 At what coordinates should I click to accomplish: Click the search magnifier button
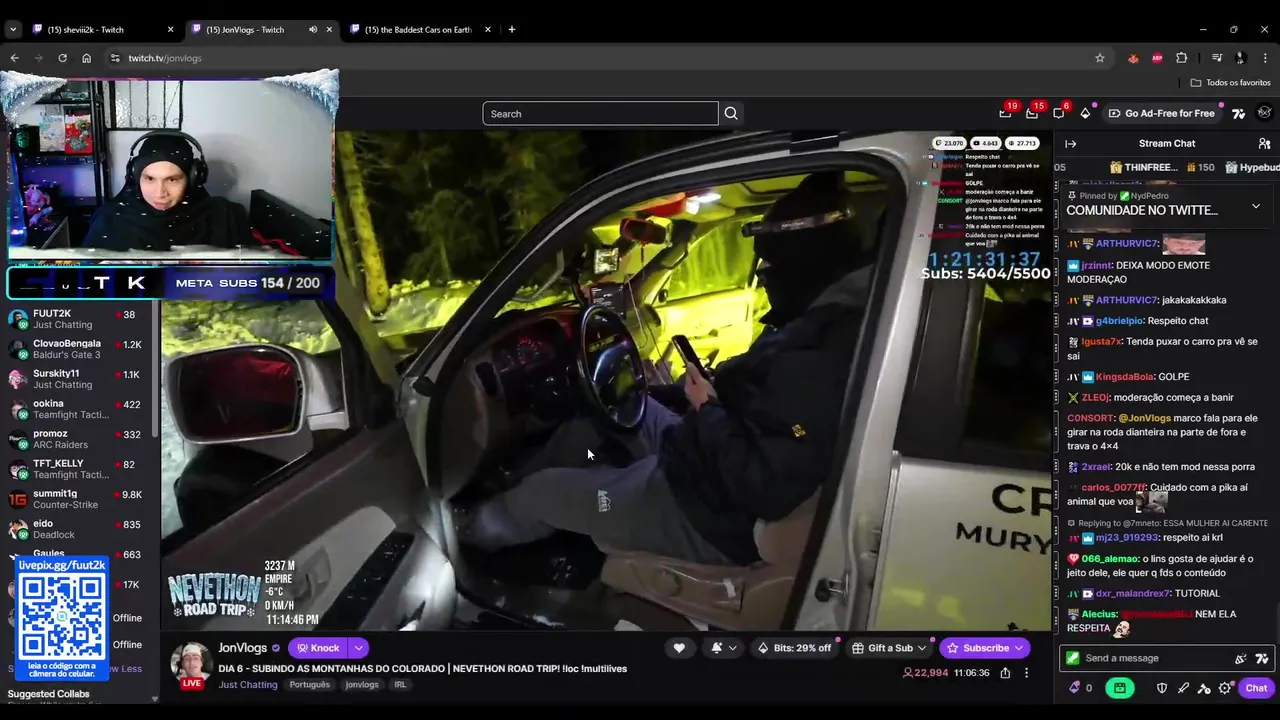(x=731, y=113)
